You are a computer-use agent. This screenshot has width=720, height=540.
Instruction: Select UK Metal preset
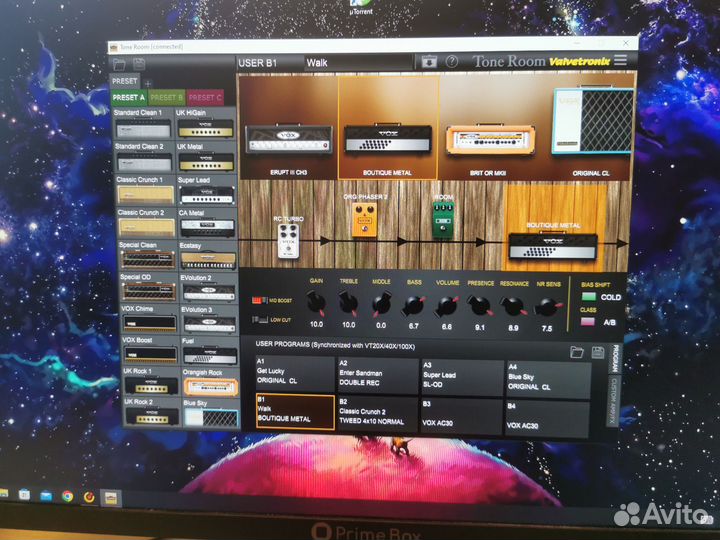point(206,158)
